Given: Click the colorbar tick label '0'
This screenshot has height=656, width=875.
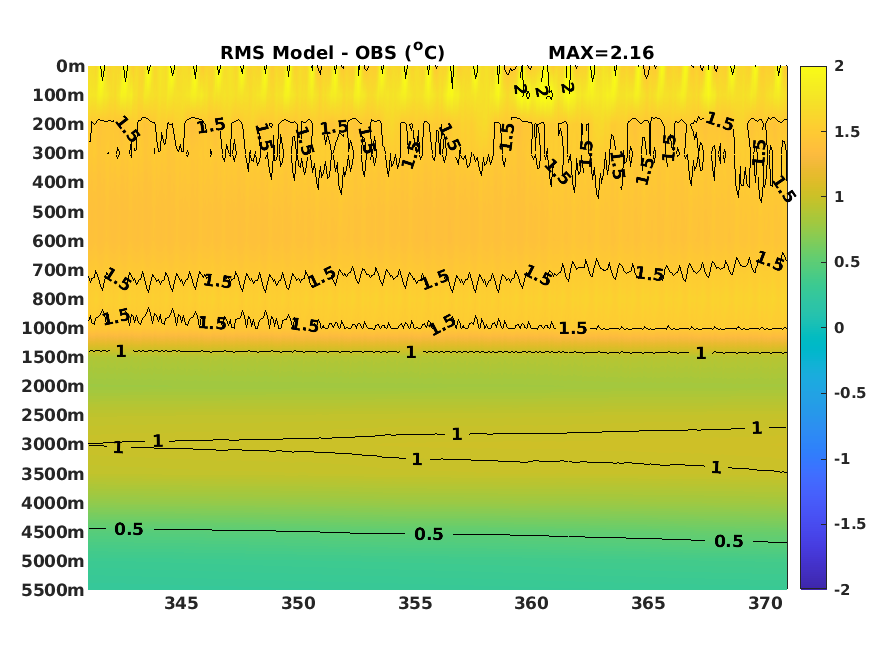Looking at the screenshot, I should 839,328.
